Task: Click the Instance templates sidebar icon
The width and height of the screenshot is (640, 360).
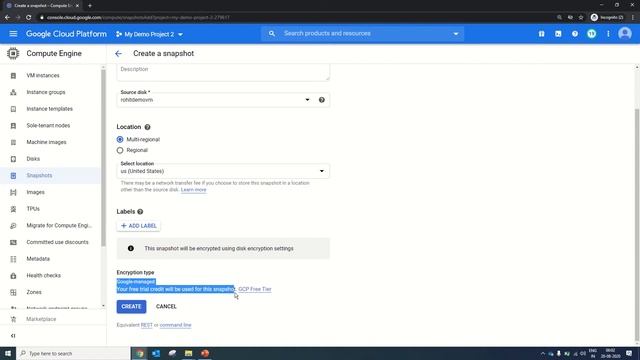Action: 13,109
